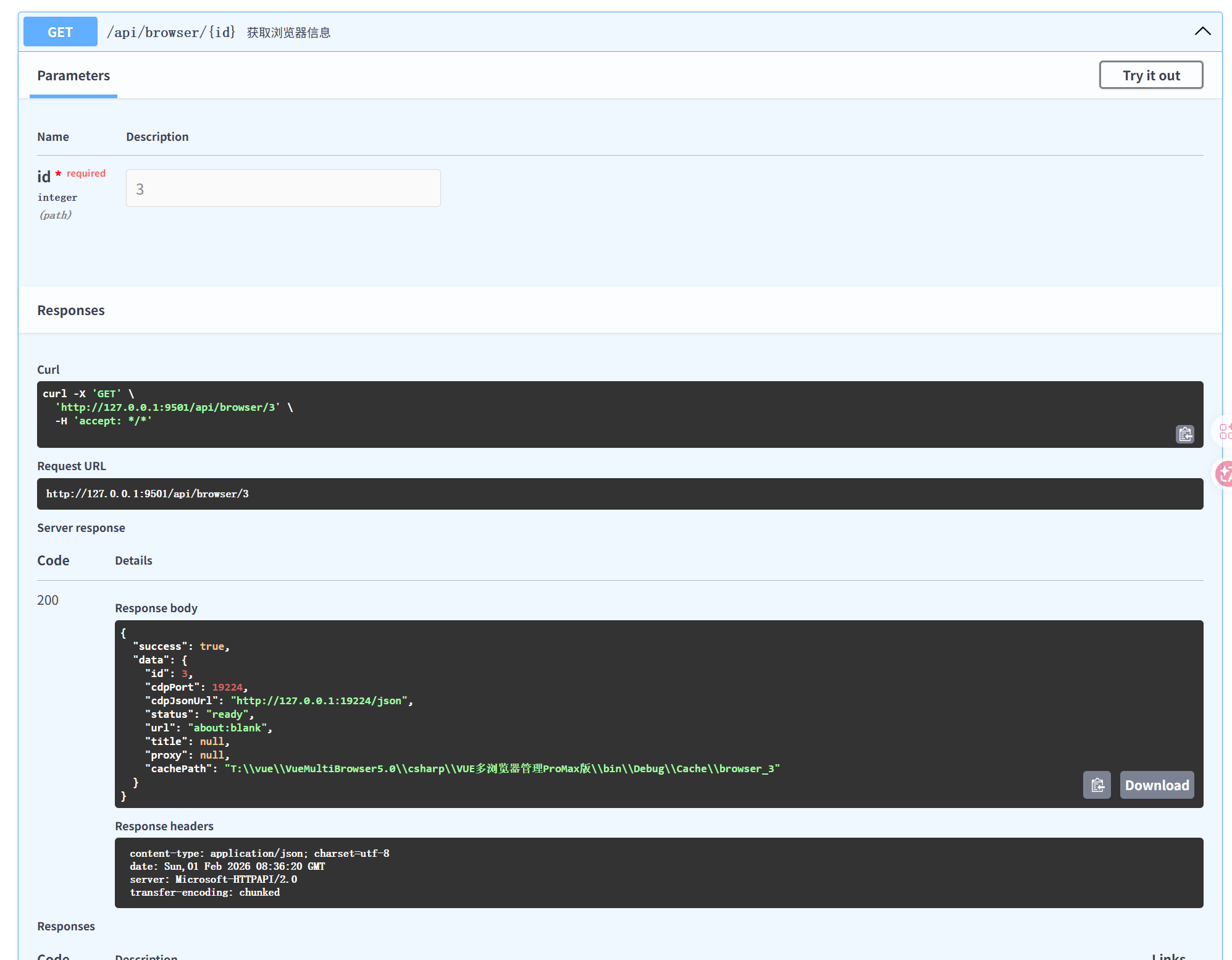1232x960 pixels.
Task: Open the pink AI assistant floating icon
Action: click(1224, 474)
